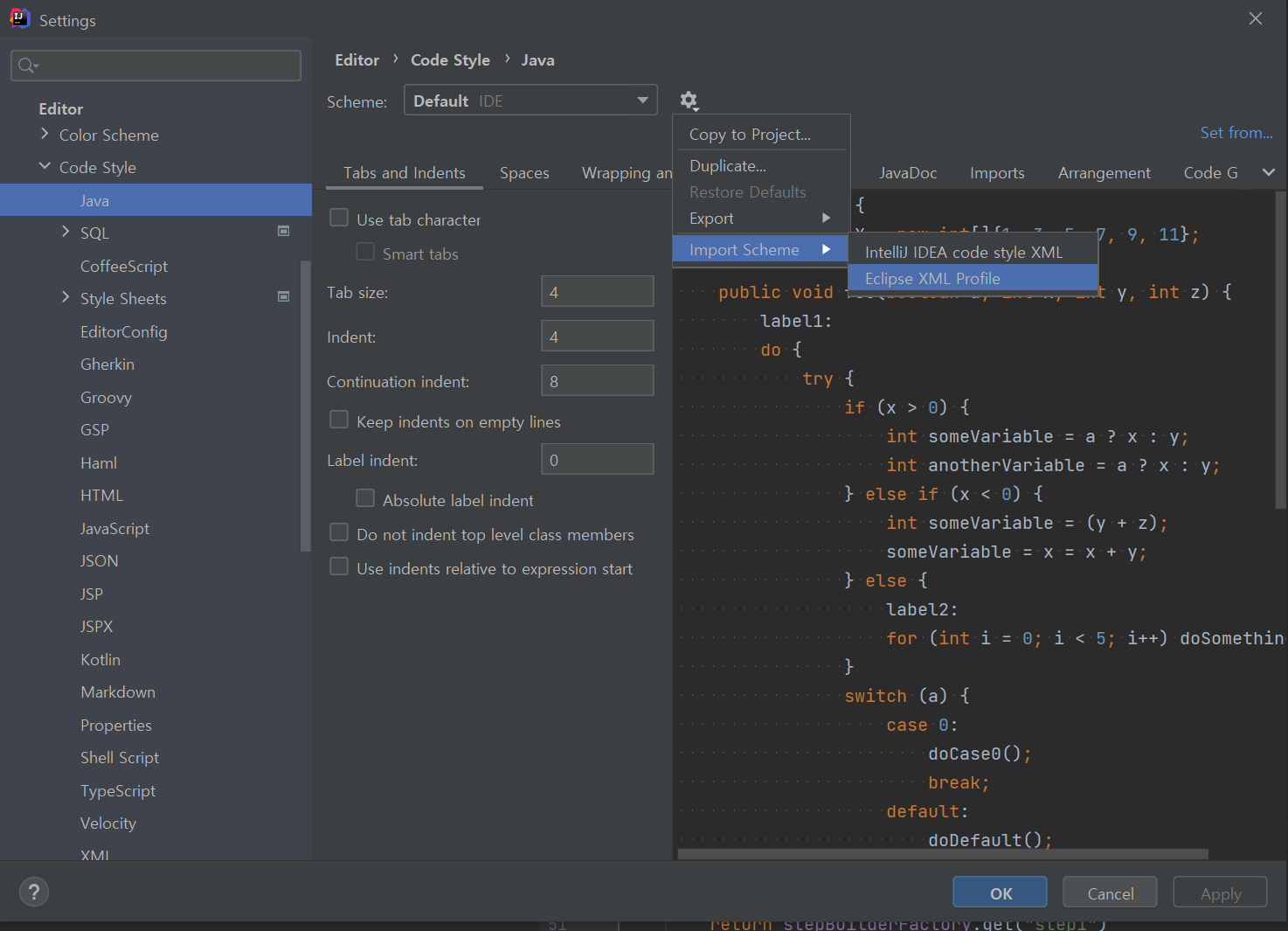Switch to the Spaces tab

[x=524, y=173]
